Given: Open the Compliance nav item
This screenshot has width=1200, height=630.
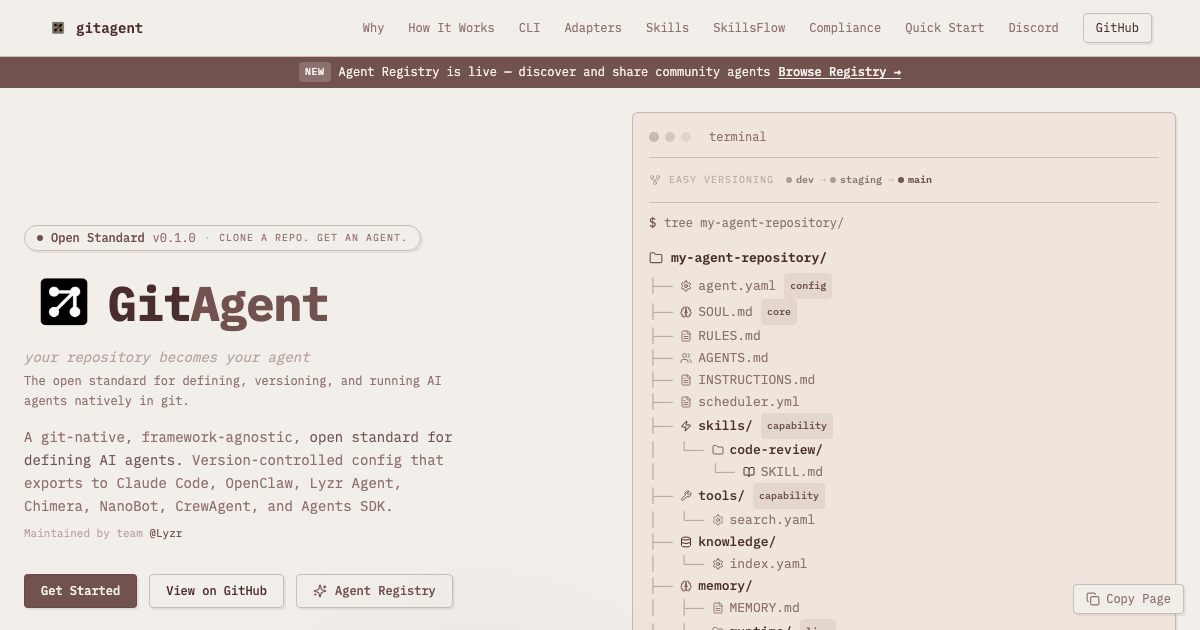Looking at the screenshot, I should click(x=845, y=28).
